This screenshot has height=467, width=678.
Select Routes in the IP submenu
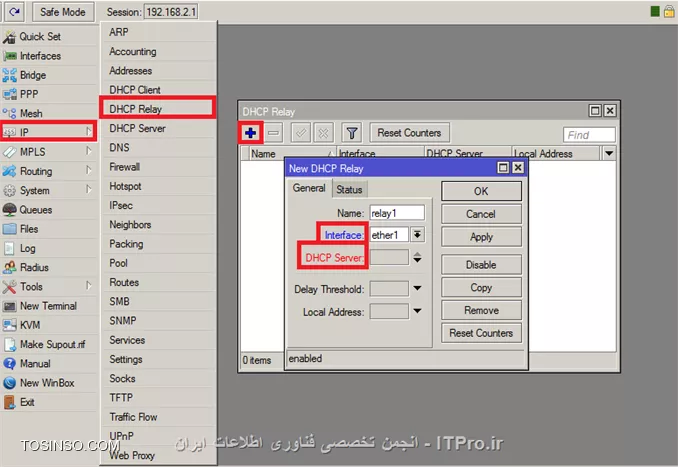(x=159, y=282)
